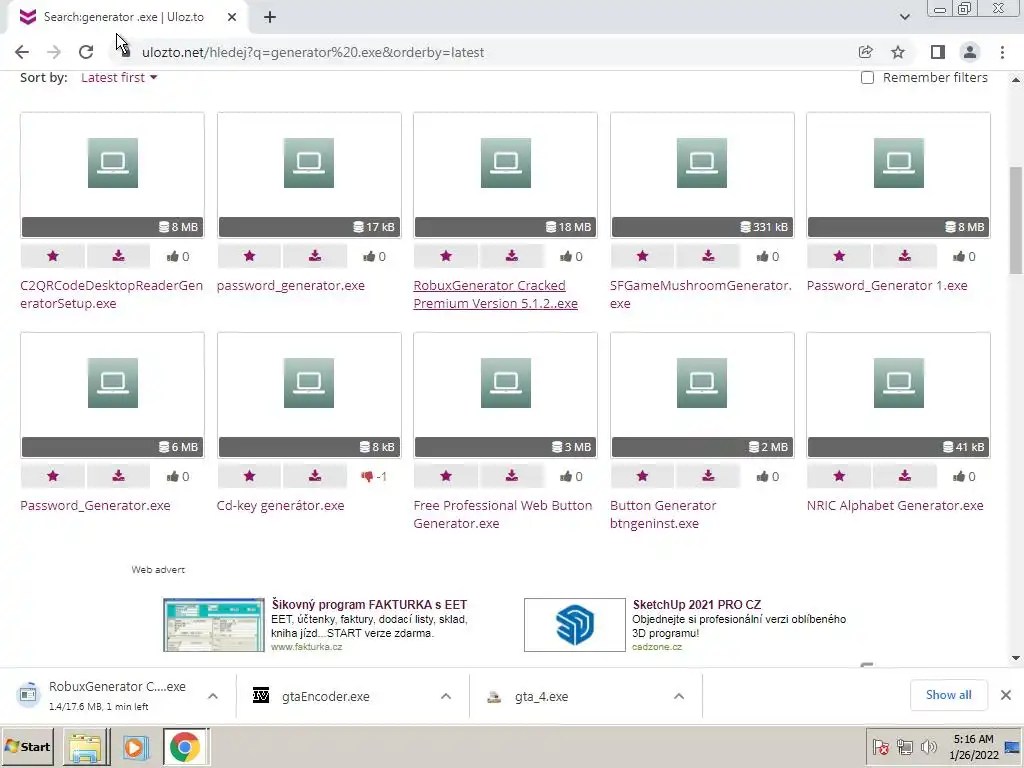This screenshot has height=768, width=1024.
Task: Close the Uloz.to tab
Action: point(232,17)
